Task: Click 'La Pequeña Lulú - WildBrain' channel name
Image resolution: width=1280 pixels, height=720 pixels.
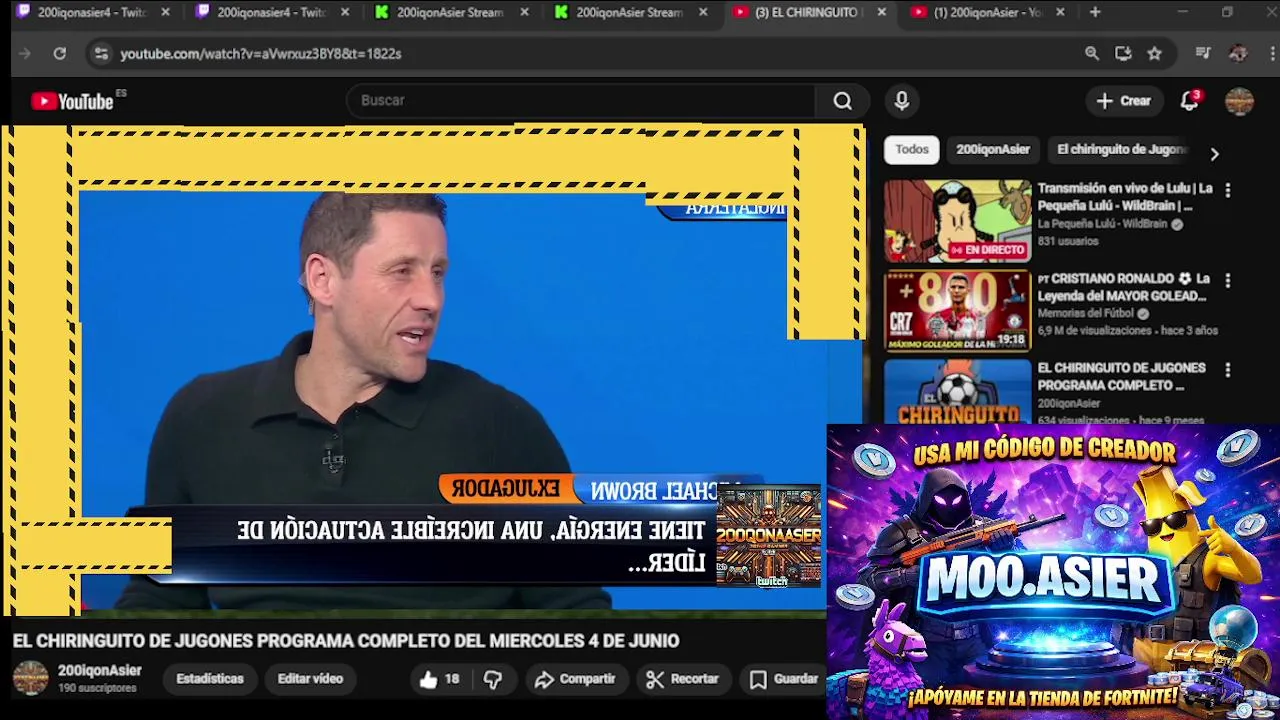Action: 1102,224
